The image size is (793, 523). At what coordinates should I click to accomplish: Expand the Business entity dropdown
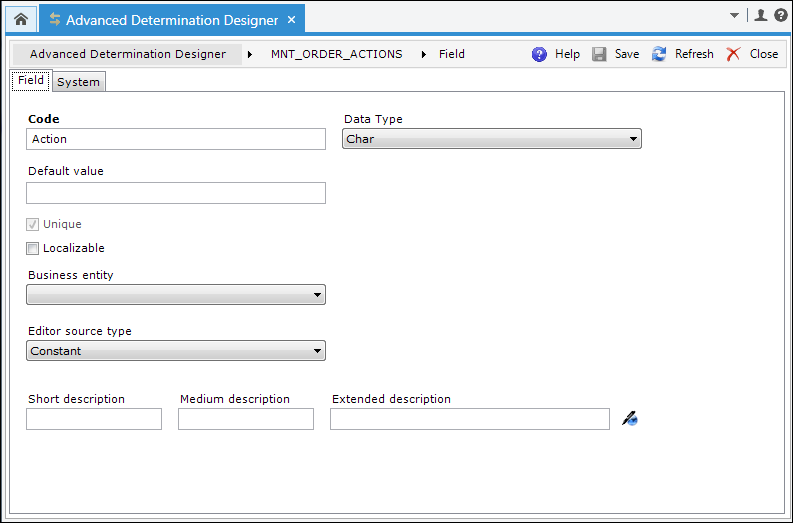(x=176, y=294)
